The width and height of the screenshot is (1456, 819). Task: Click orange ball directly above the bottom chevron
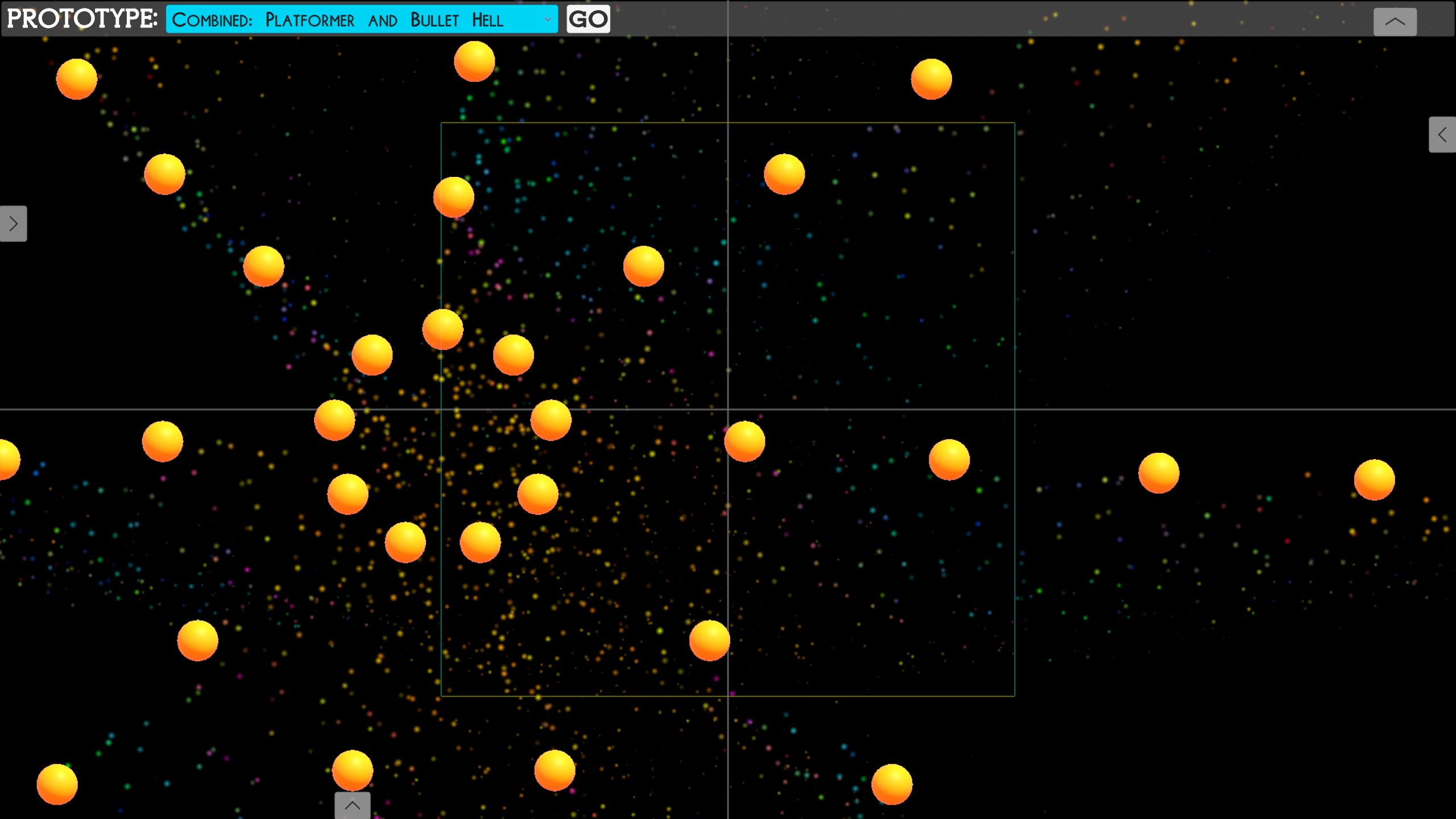(352, 770)
